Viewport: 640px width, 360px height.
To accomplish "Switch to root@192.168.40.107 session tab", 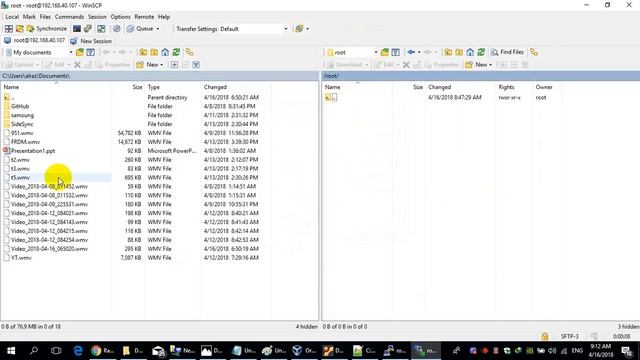I will click(35, 41).
